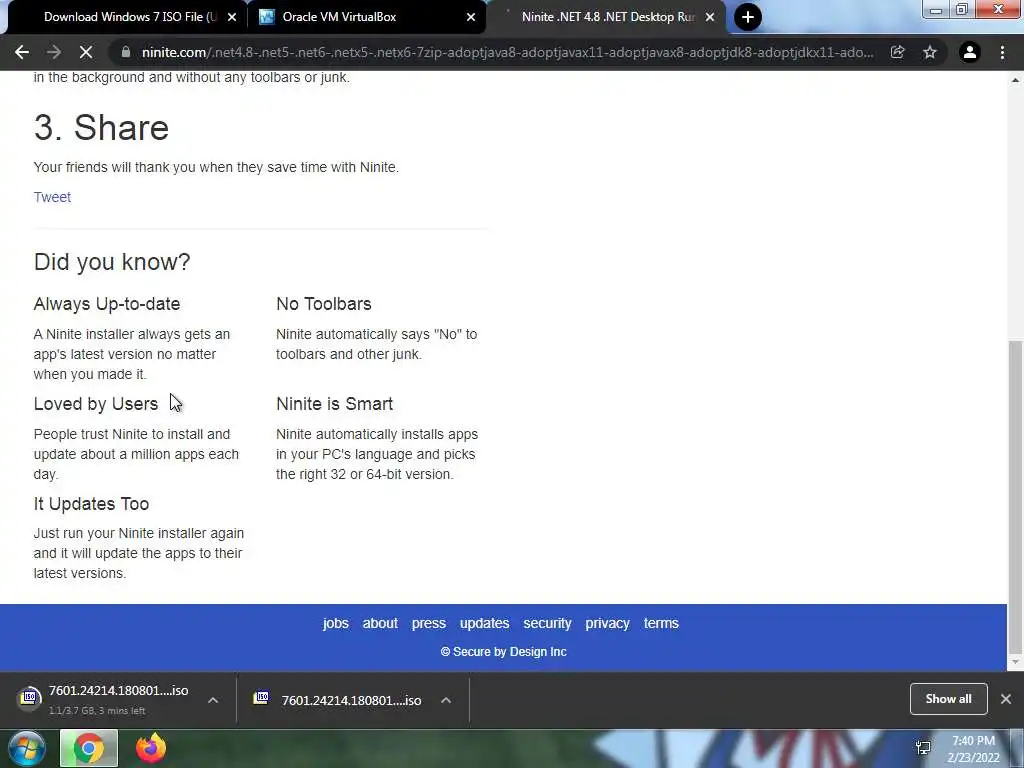Click the network icon in system tray
1024x768 pixels.
pyautogui.click(x=923, y=748)
